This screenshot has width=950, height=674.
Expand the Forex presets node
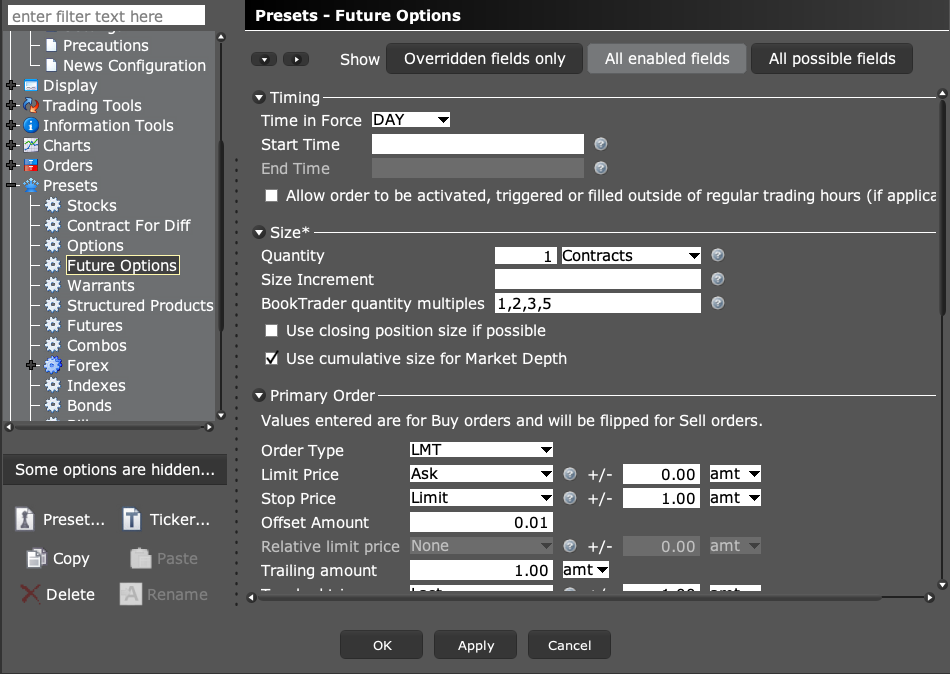[32, 365]
